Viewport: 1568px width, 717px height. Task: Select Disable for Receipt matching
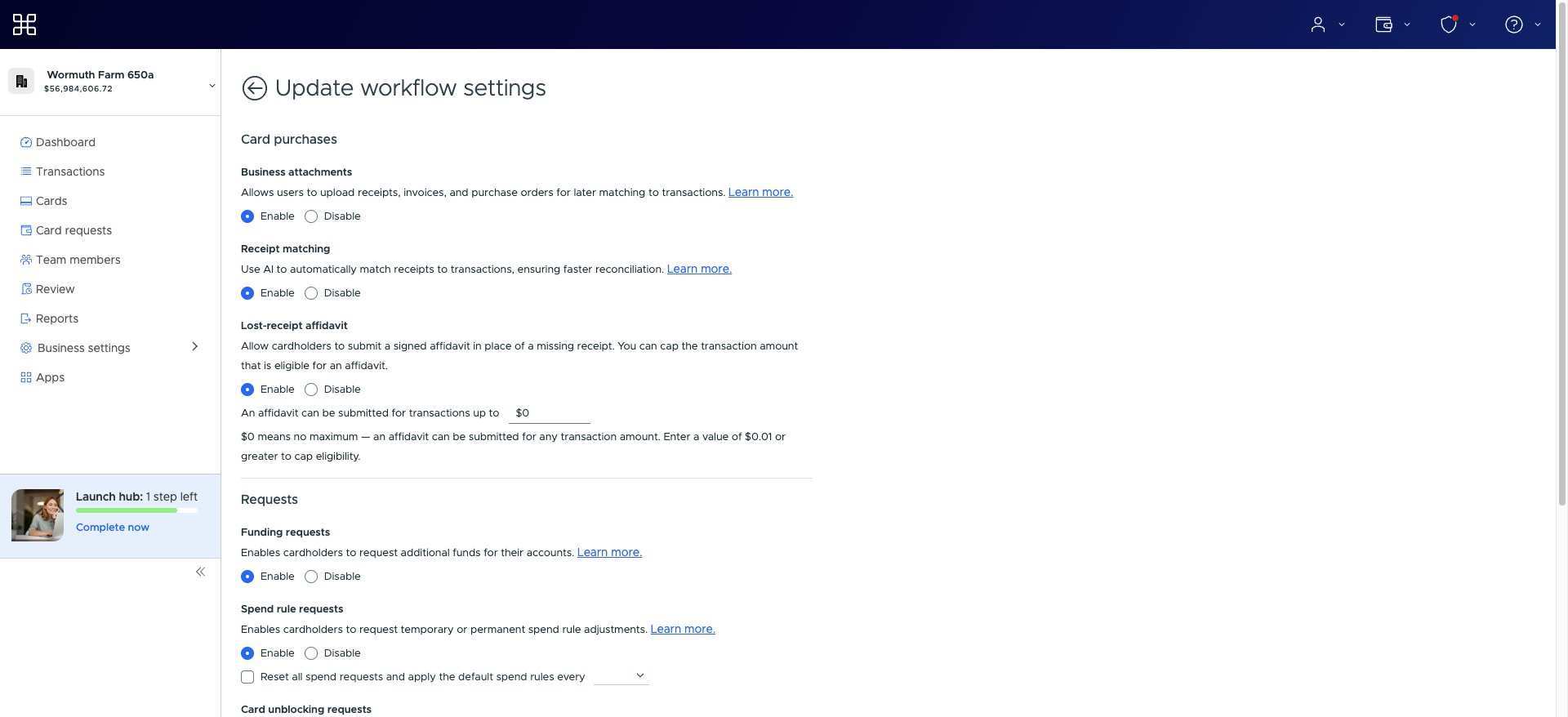click(x=311, y=293)
